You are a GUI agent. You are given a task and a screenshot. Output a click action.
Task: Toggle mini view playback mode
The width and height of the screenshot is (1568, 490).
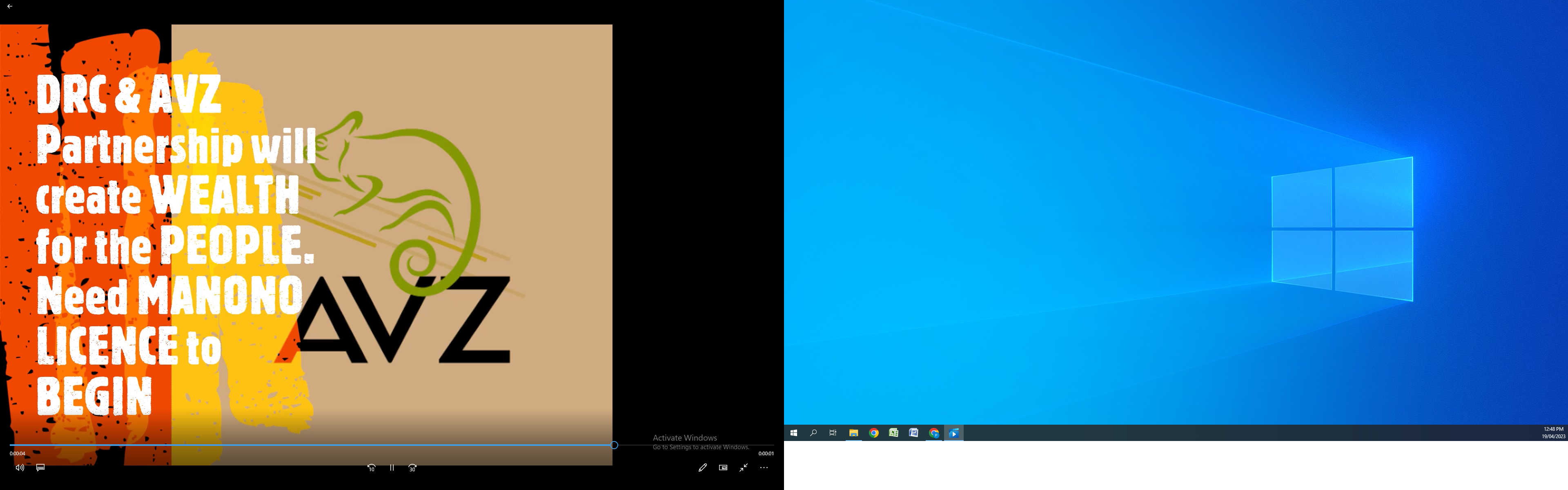[723, 468]
